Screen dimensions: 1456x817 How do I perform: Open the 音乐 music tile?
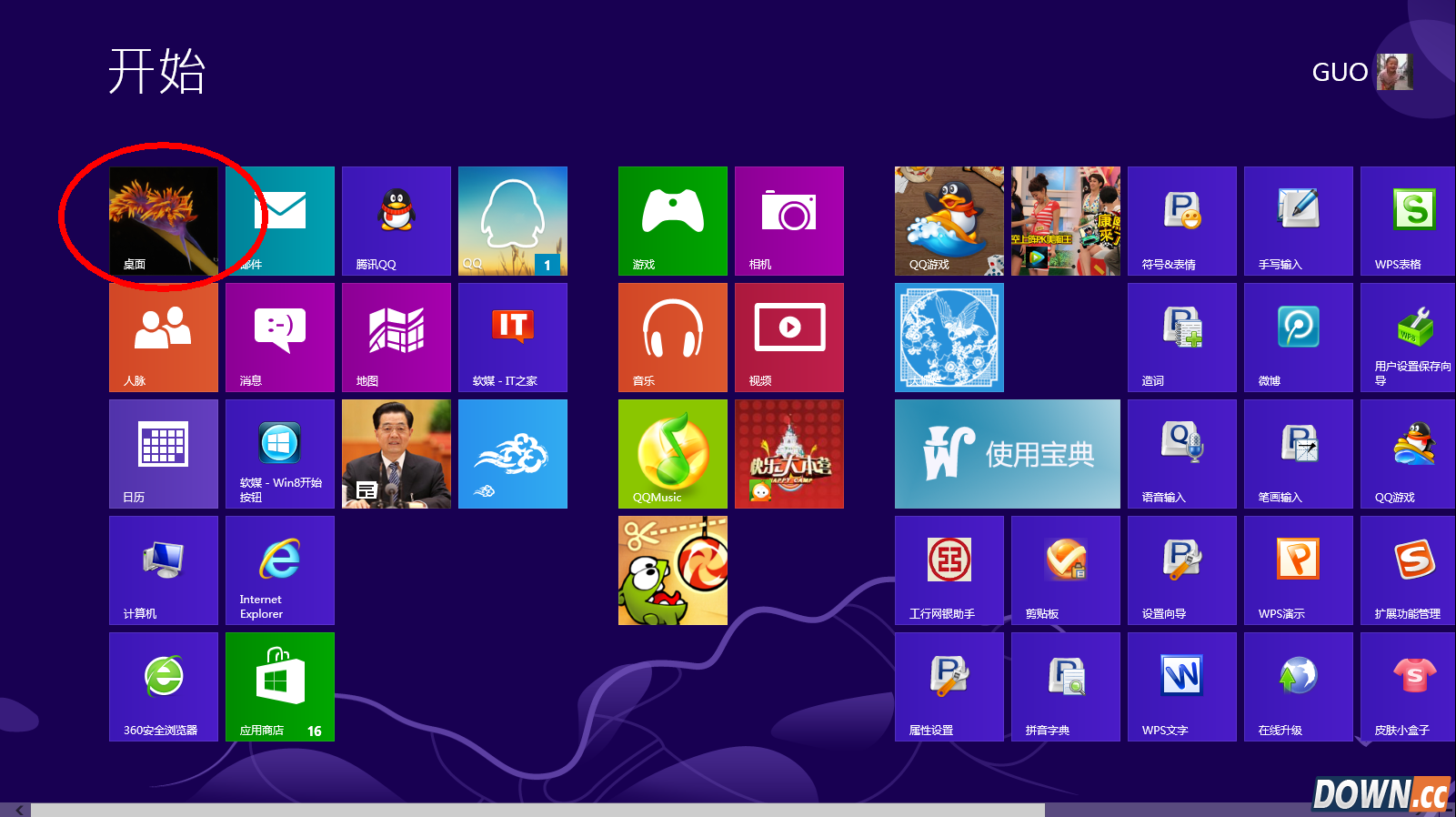(673, 338)
